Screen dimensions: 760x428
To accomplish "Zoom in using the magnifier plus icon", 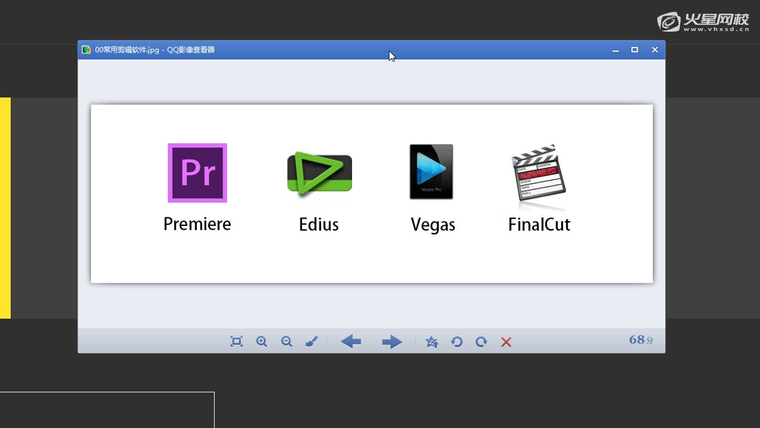I will [x=262, y=342].
